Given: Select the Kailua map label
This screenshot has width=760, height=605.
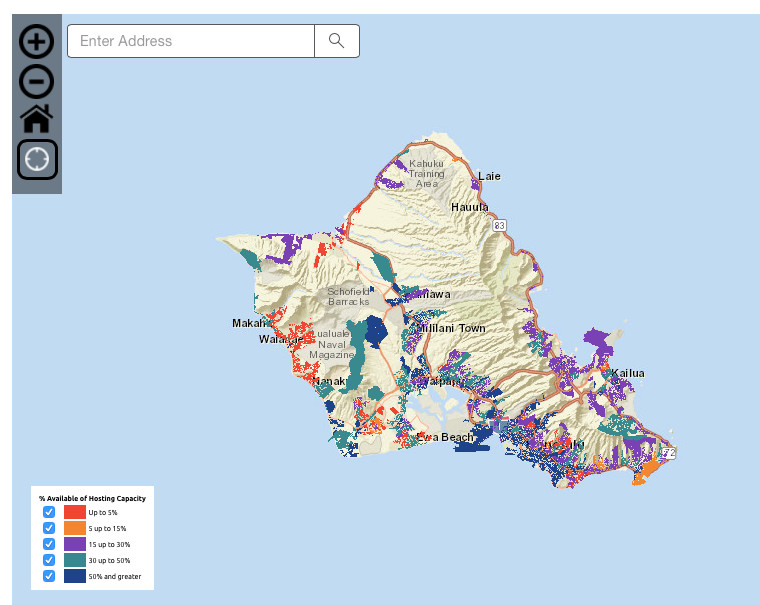Looking at the screenshot, I should coord(629,373).
